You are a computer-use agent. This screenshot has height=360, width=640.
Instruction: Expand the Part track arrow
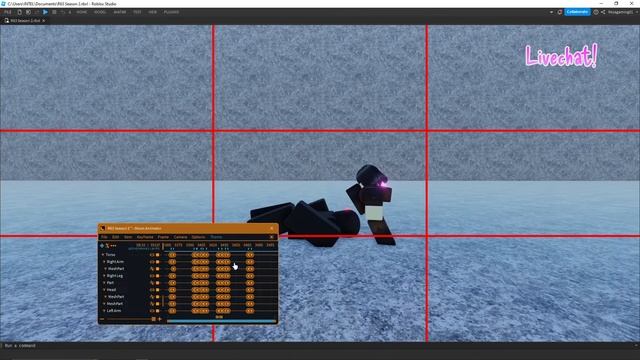pos(104,282)
